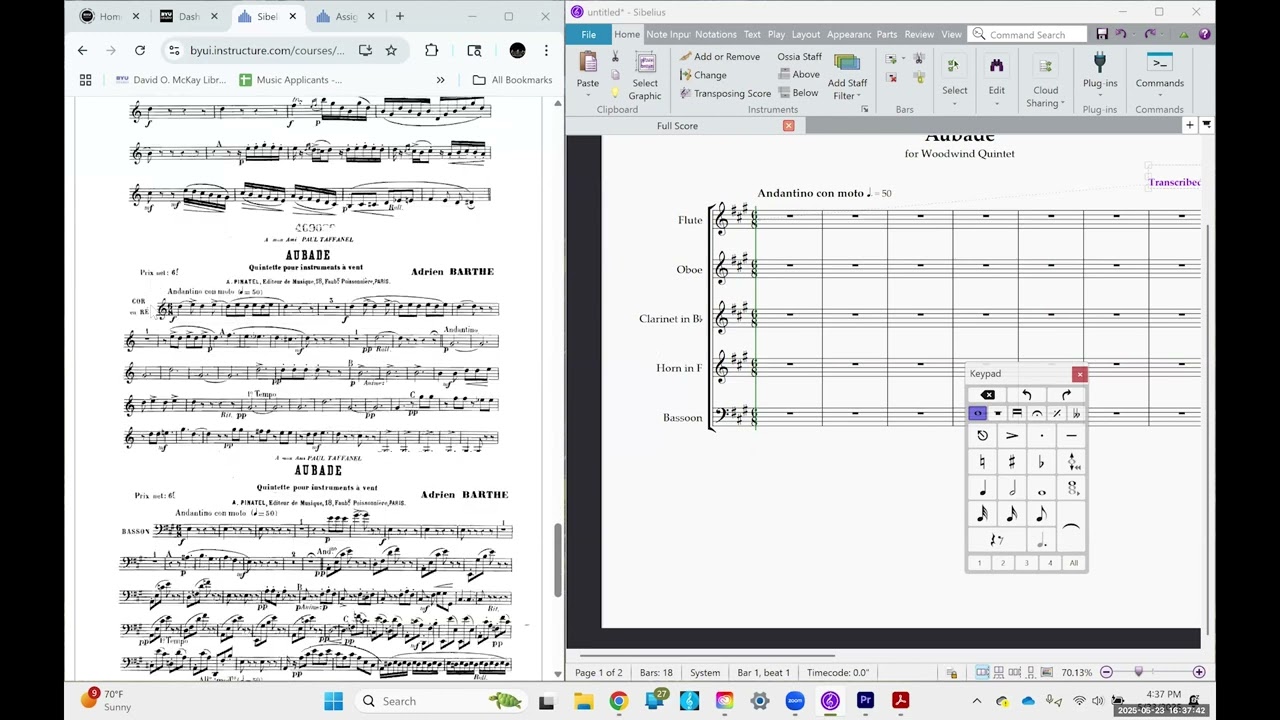Viewport: 1280px width, 720px height.
Task: Select voice 1 on the Keypad
Action: (x=979, y=563)
